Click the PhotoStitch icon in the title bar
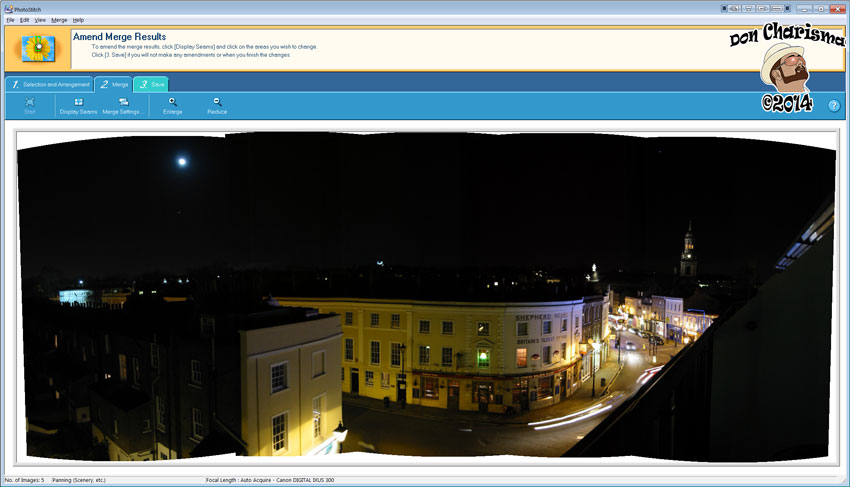The width and height of the screenshot is (850, 487). pyautogui.click(x=8, y=9)
